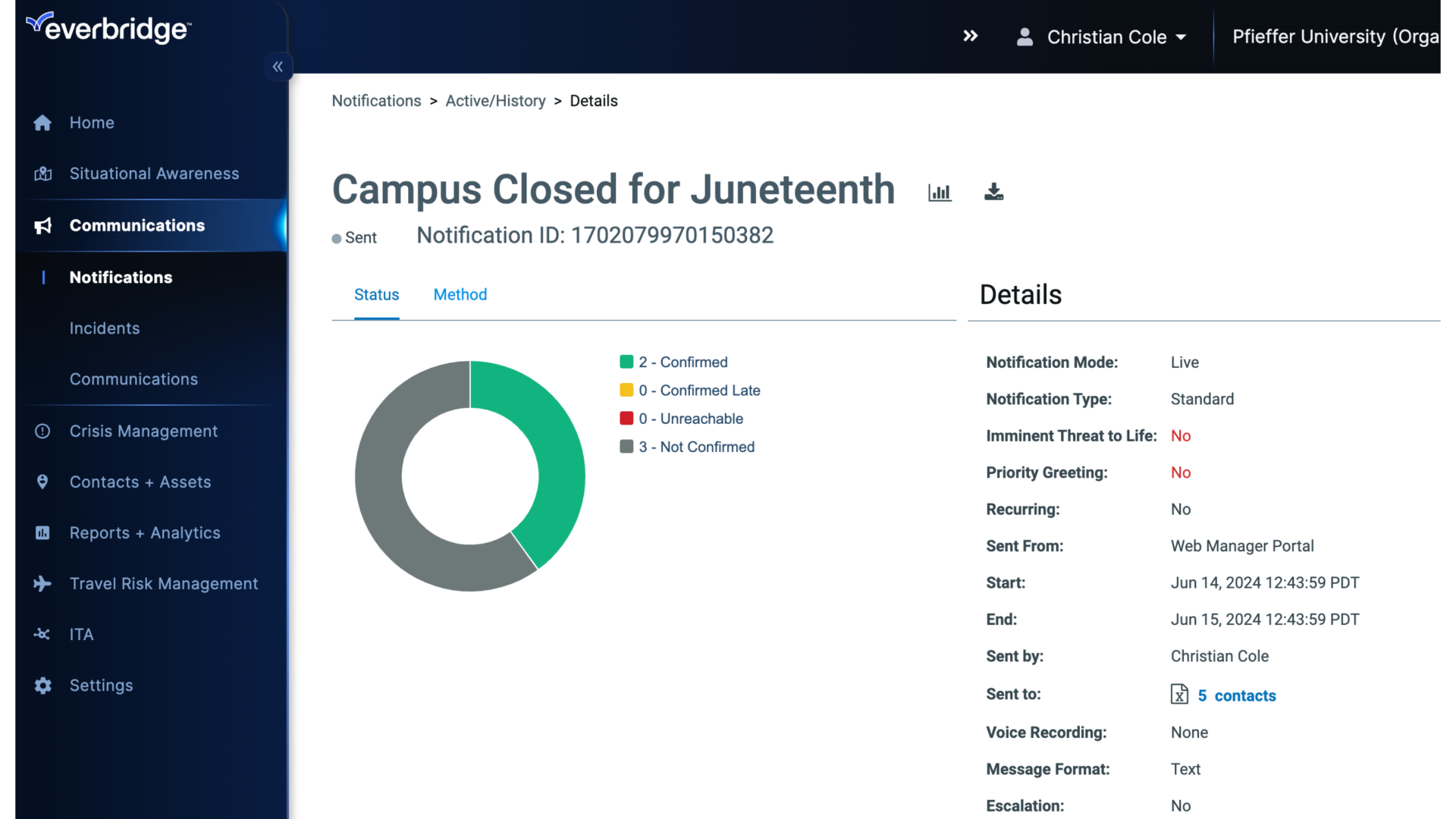The width and height of the screenshot is (1456, 819).
Task: Open Incidents in the sidebar
Action: (105, 328)
